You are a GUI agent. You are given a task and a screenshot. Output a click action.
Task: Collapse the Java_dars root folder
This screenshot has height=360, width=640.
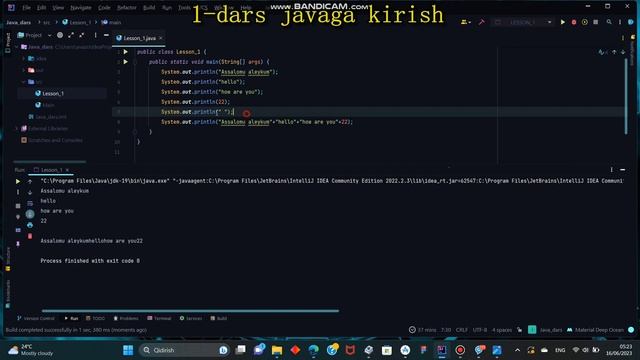click(17, 47)
